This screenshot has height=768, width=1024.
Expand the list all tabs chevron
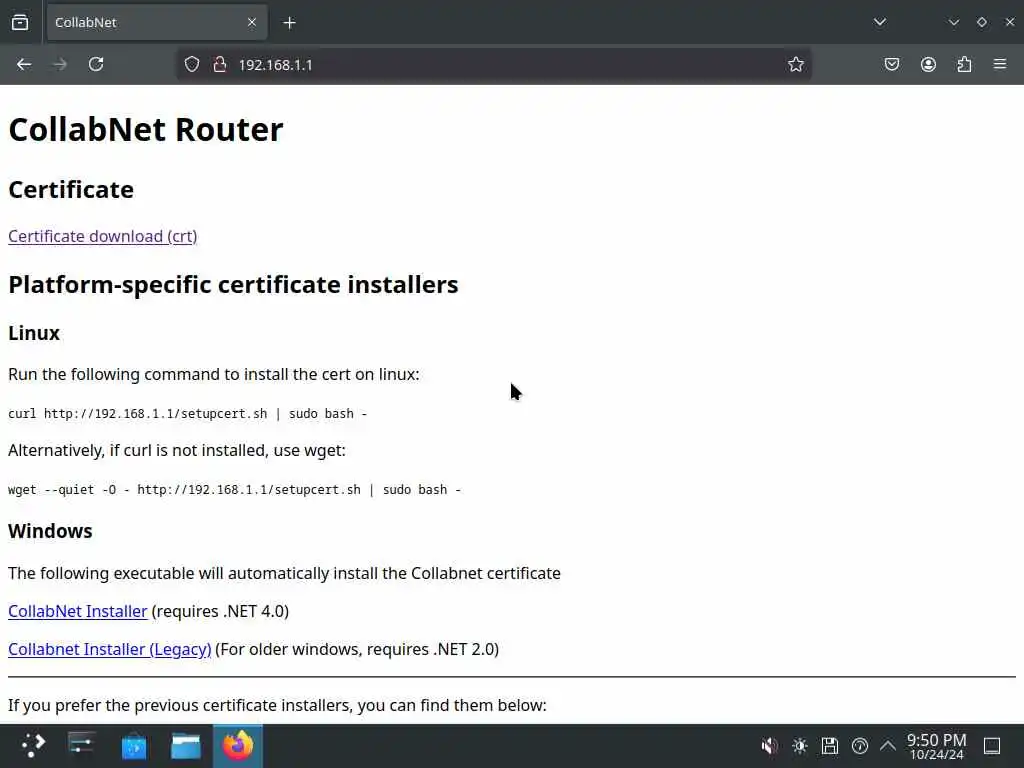click(880, 22)
